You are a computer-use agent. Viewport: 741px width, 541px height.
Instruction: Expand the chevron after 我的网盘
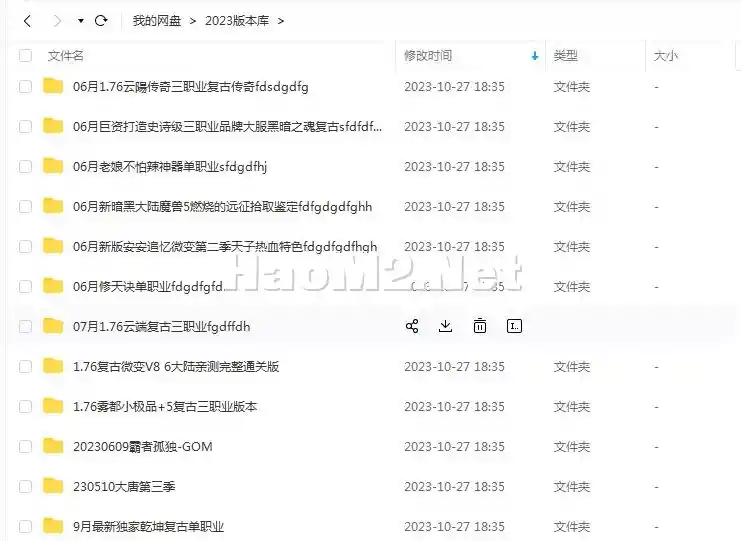pyautogui.click(x=192, y=21)
